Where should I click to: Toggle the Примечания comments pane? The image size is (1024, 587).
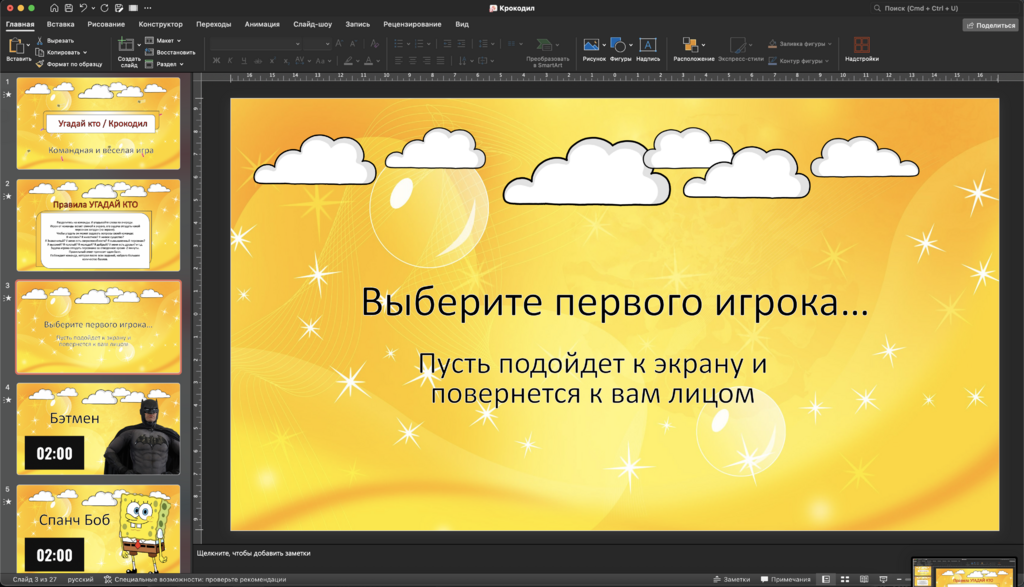click(786, 579)
